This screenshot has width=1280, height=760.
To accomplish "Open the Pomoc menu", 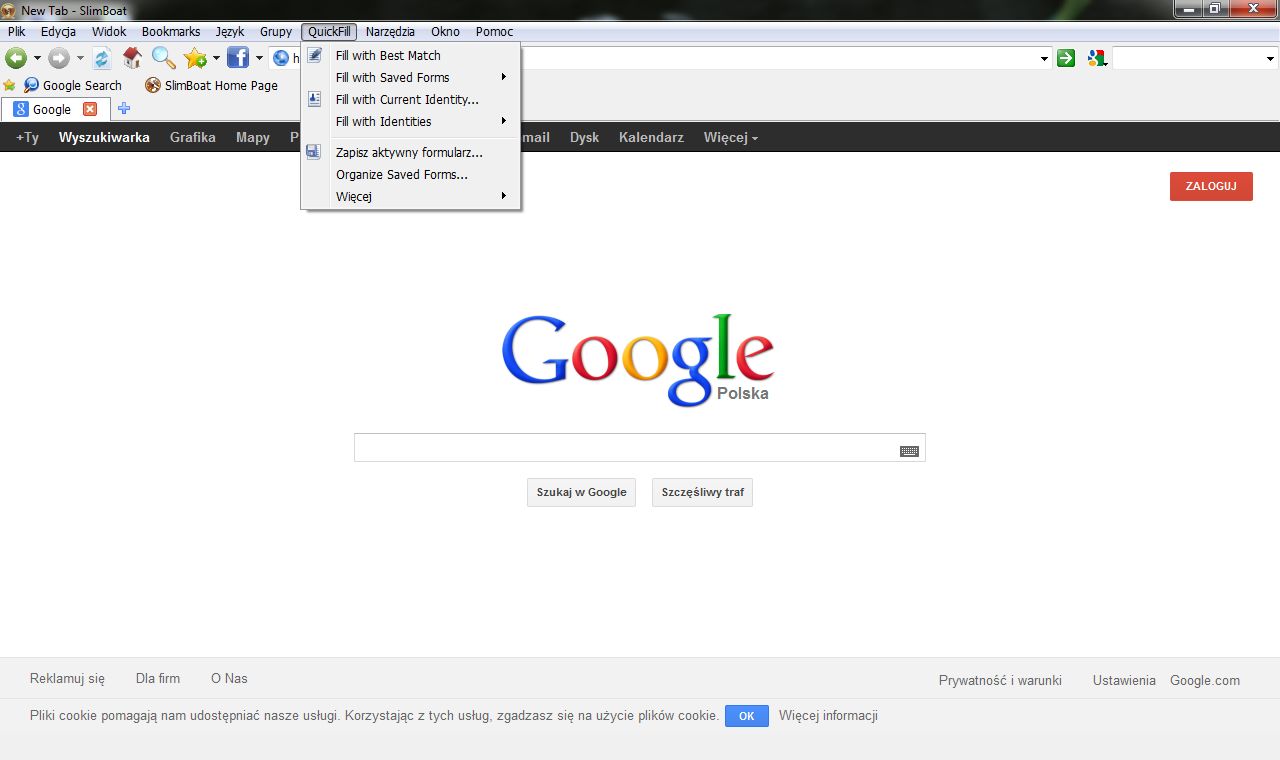I will [494, 32].
